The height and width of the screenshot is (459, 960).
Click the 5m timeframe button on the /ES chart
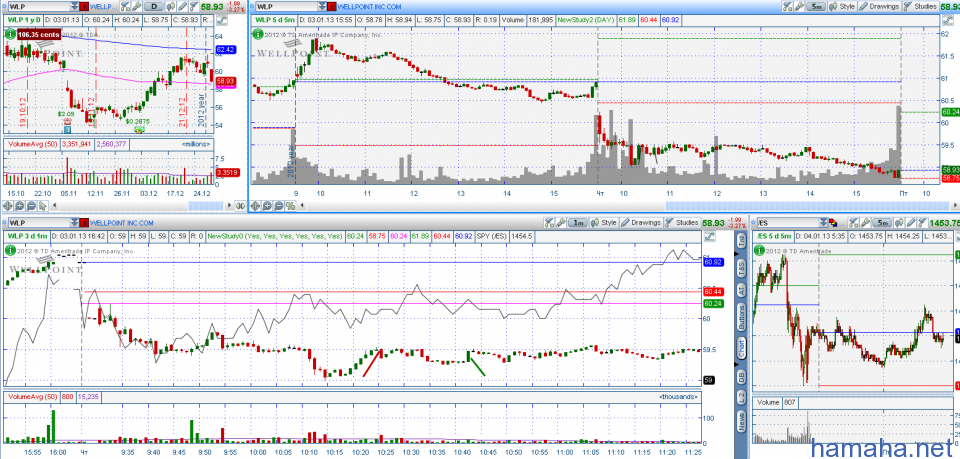pyautogui.click(x=882, y=223)
